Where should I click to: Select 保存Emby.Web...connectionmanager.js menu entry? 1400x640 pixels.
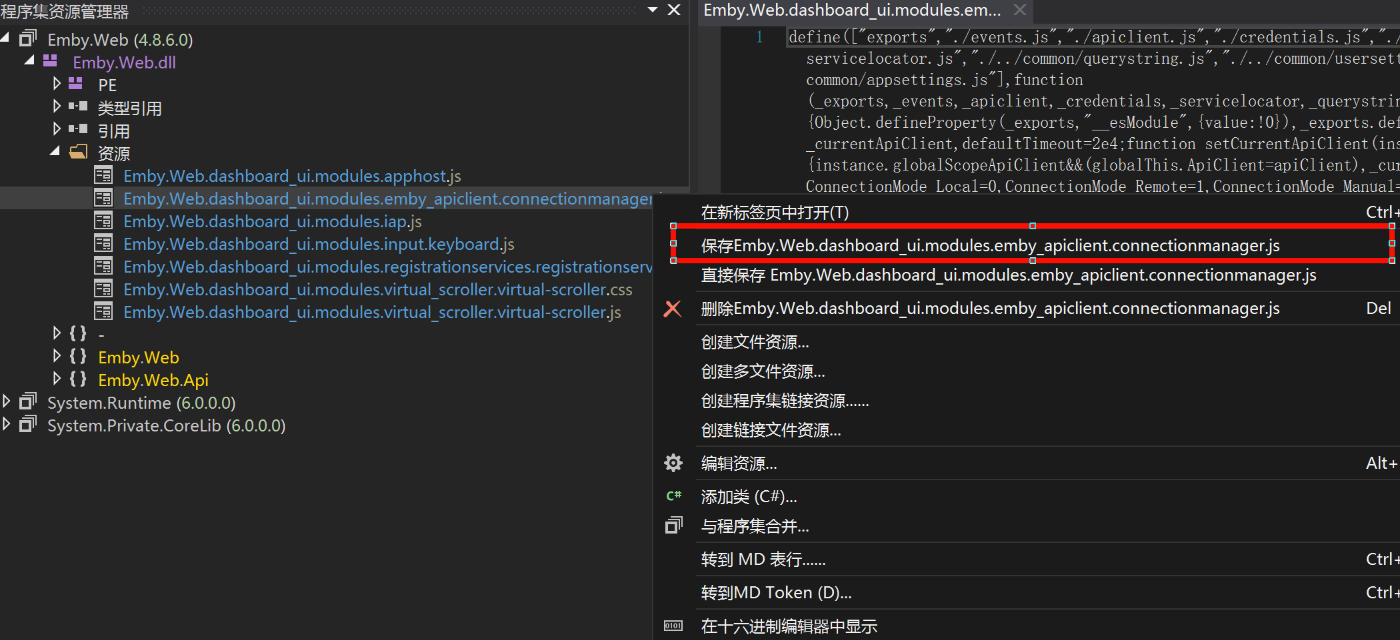pyautogui.click(x=990, y=245)
